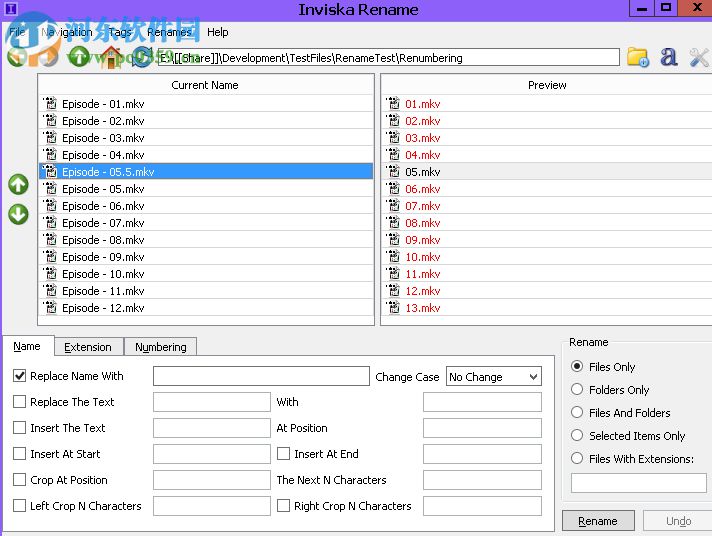
Task: Click the purple letter 'a' font icon
Action: click(669, 57)
